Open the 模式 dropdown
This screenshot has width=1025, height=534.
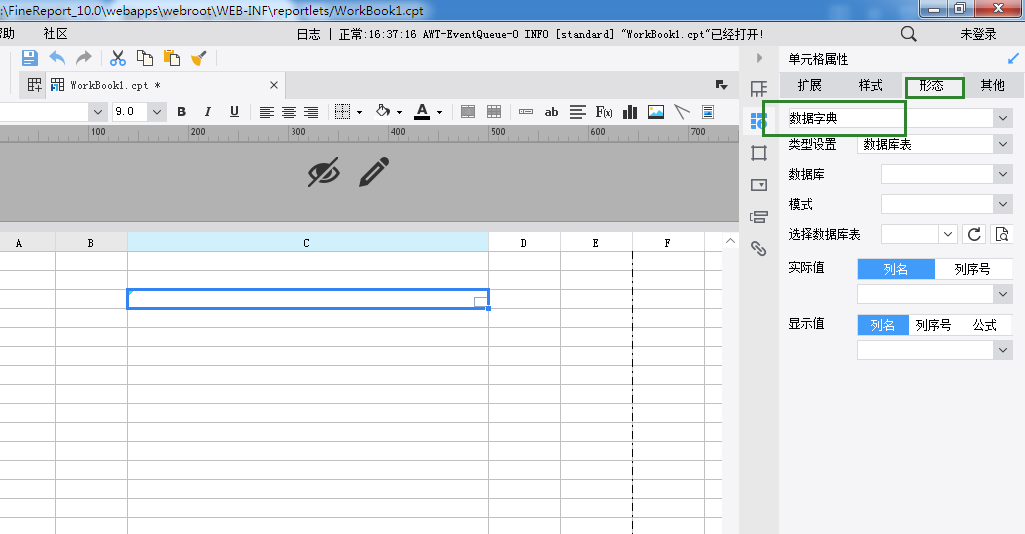1003,204
